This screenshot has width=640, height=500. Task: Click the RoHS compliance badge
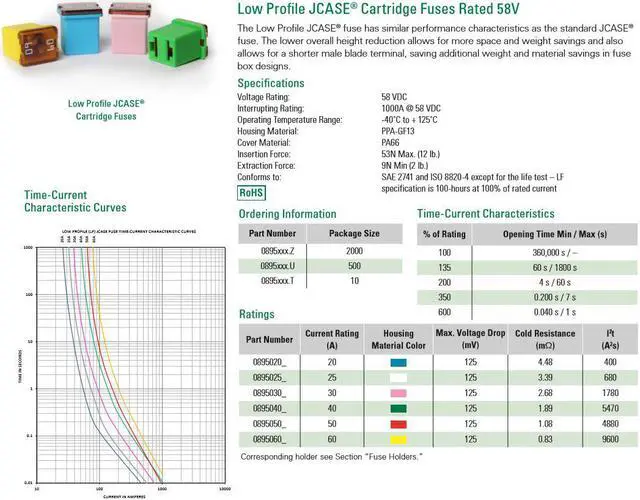(252, 192)
